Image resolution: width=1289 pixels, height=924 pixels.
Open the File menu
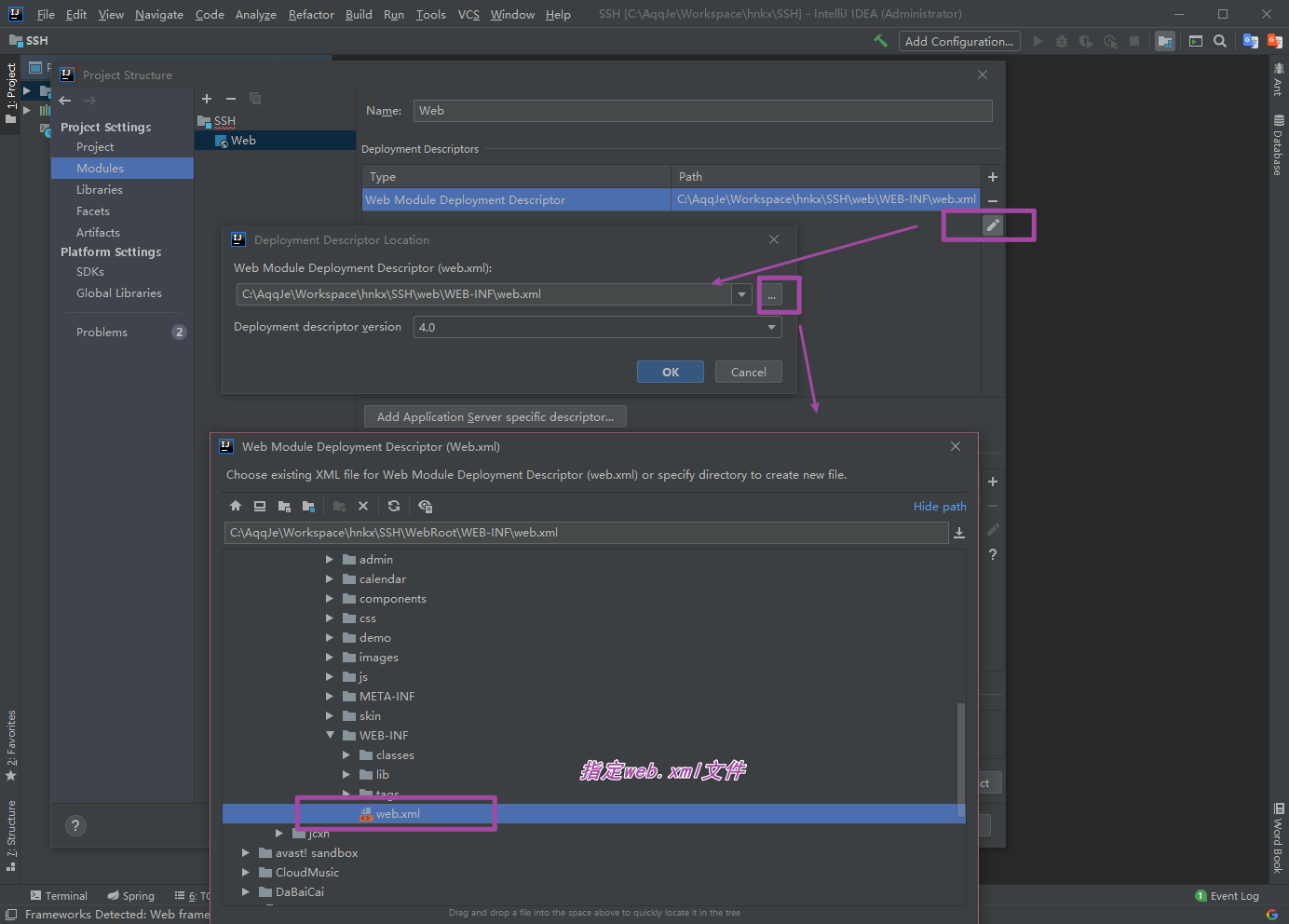tap(46, 15)
